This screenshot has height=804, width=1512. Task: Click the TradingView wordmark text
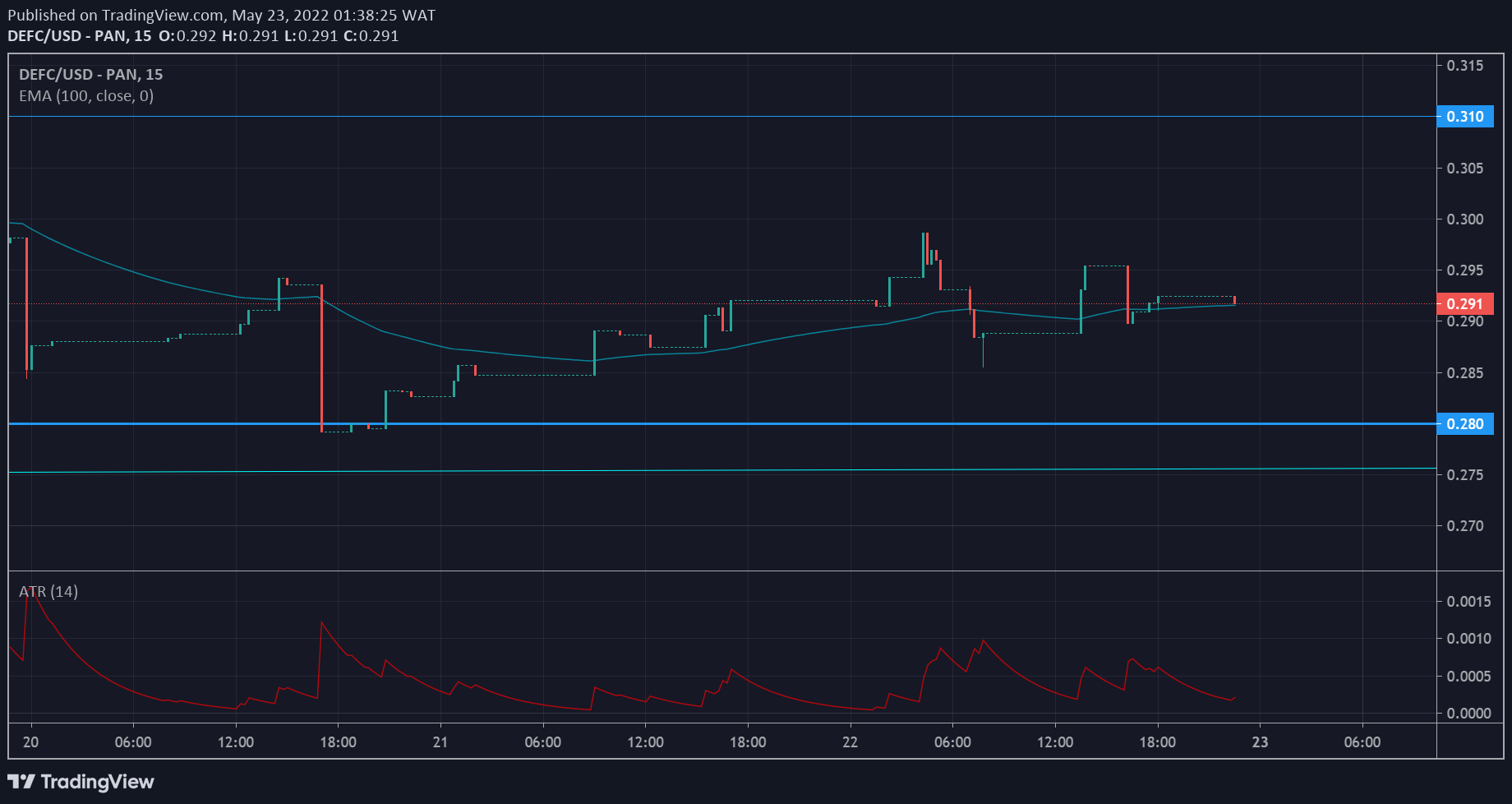98,782
